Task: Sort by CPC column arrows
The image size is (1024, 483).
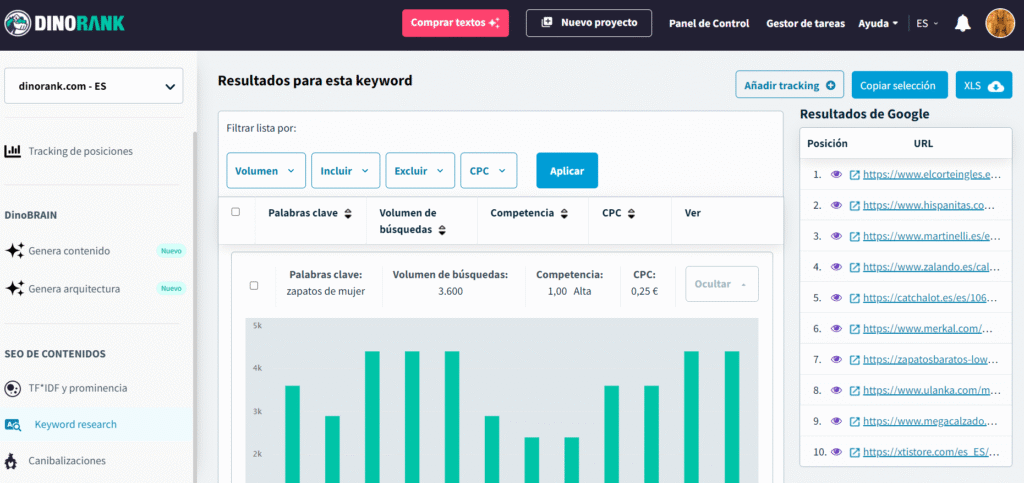Action: click(632, 213)
